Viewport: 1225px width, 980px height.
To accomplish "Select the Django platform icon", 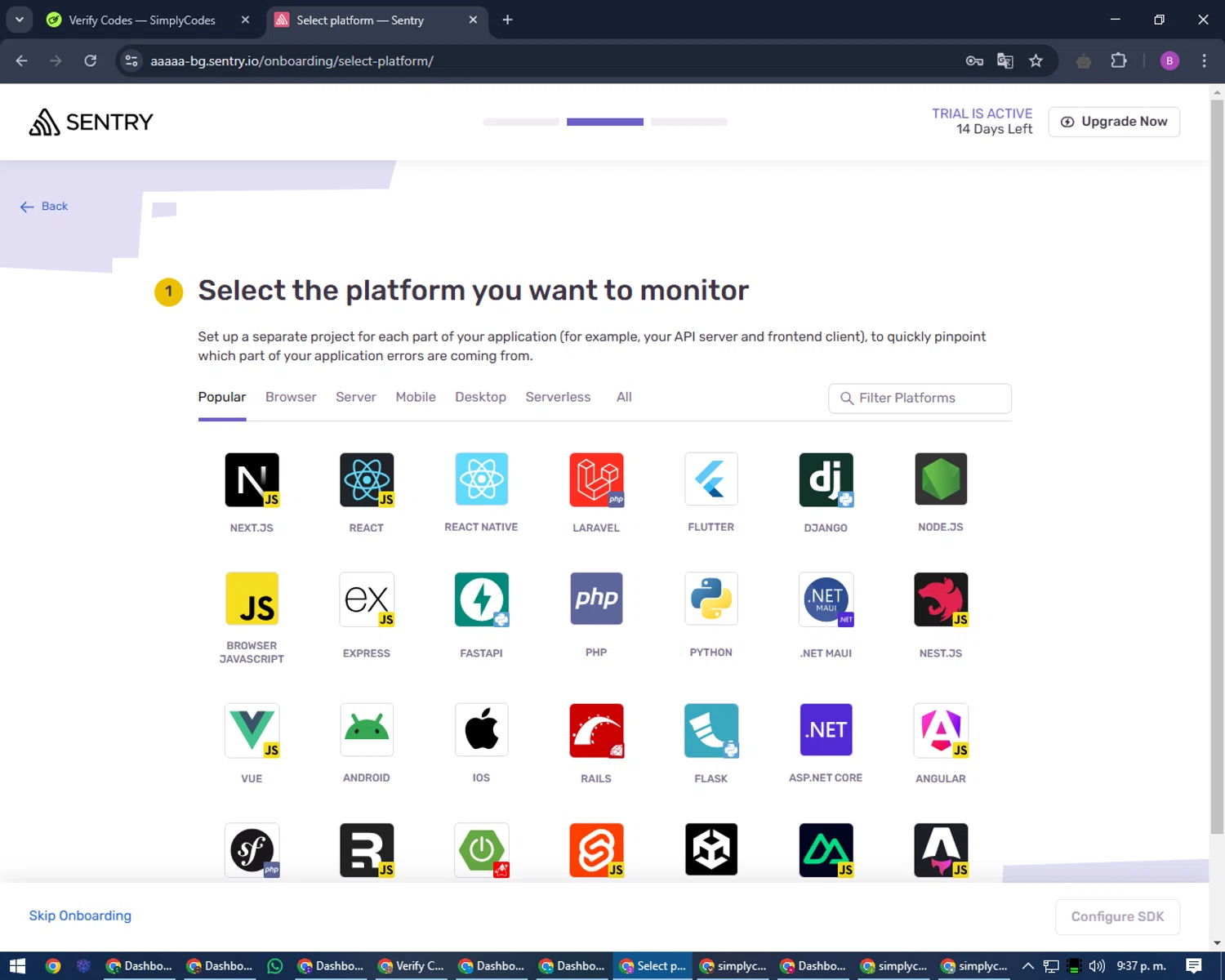I will (826, 479).
